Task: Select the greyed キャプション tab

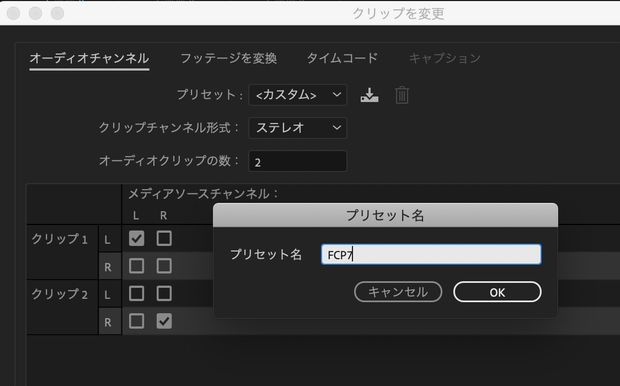Action: [445, 59]
